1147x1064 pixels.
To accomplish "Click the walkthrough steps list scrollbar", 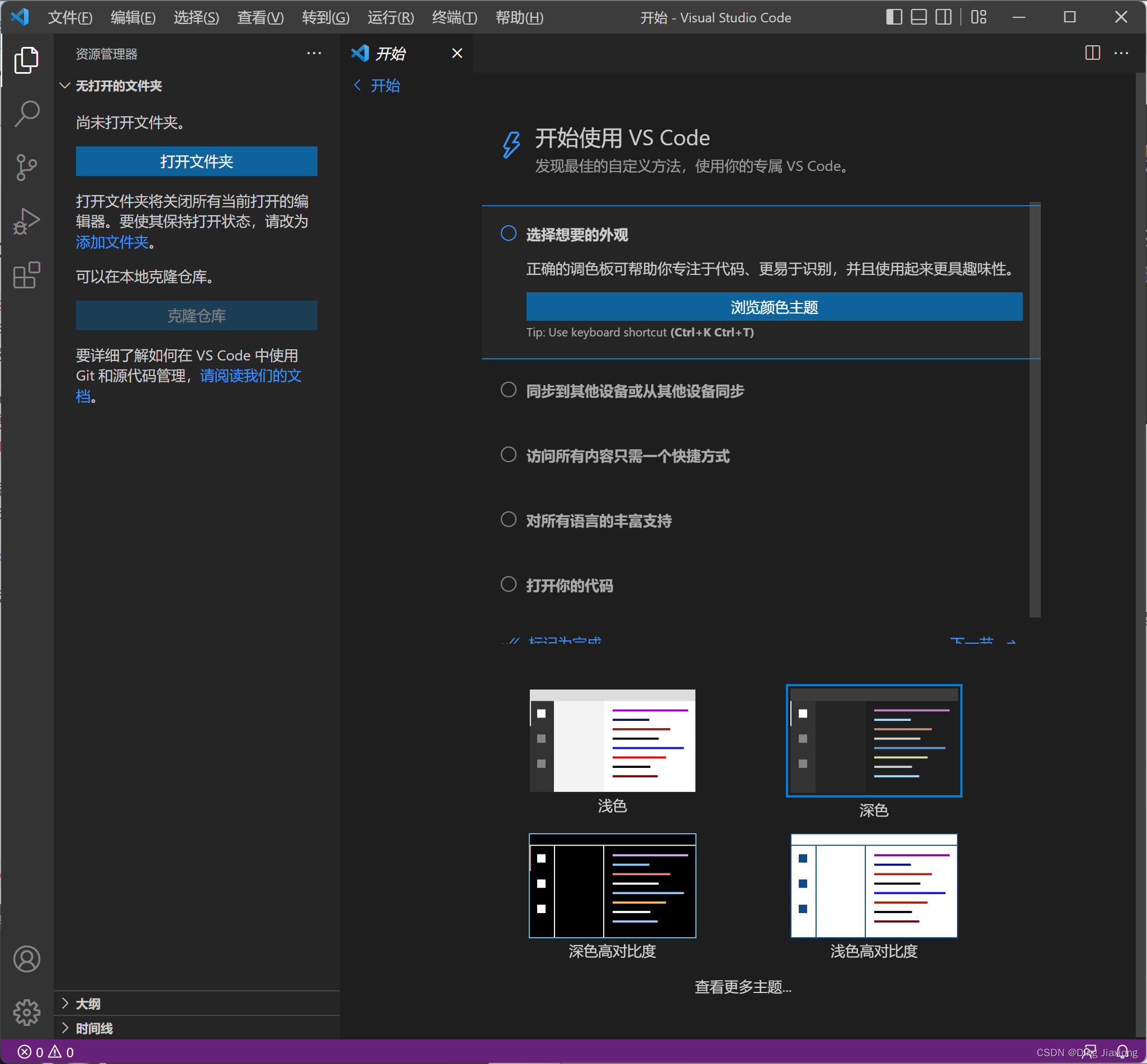I will [x=1035, y=411].
